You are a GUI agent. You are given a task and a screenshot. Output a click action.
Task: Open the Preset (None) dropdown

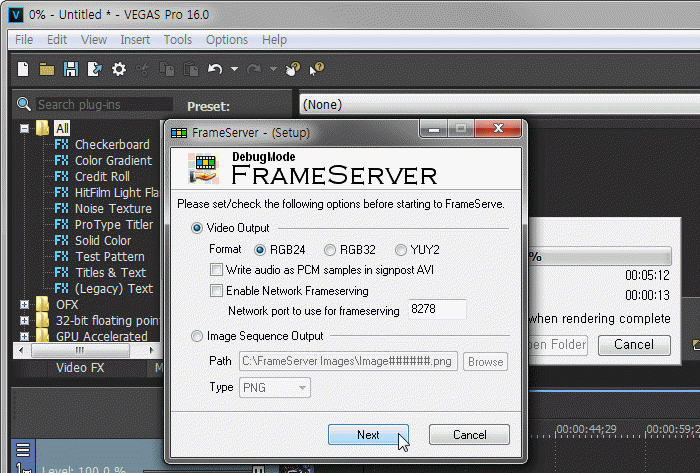coord(499,104)
